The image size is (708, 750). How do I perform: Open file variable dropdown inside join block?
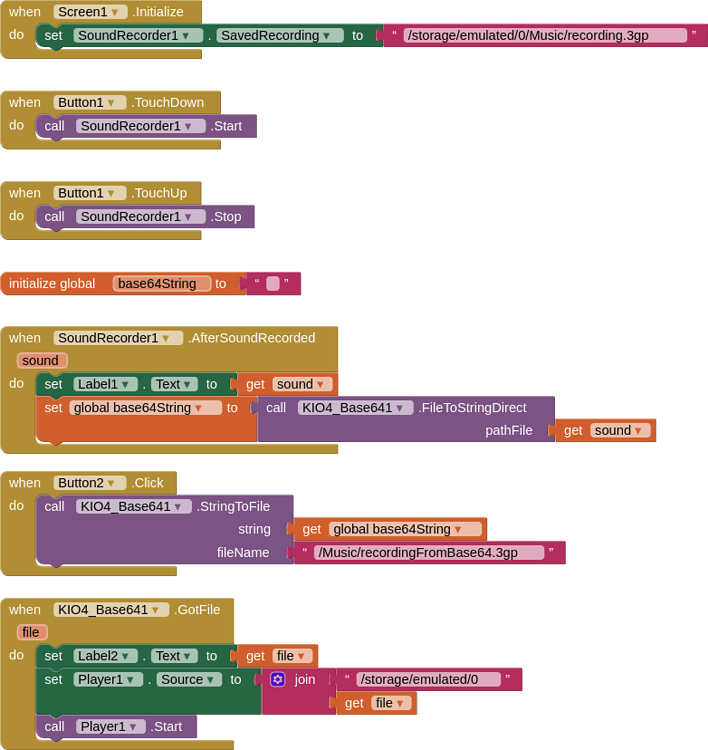coord(391,703)
